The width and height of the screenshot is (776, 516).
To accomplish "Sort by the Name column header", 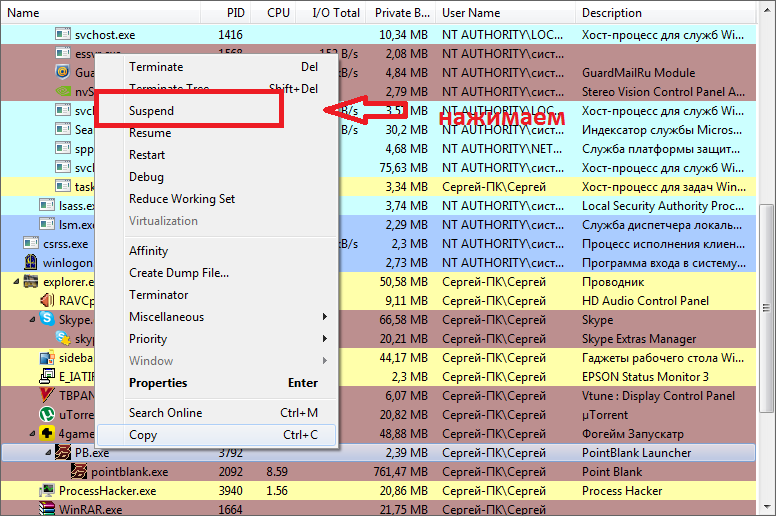I will (x=100, y=13).
